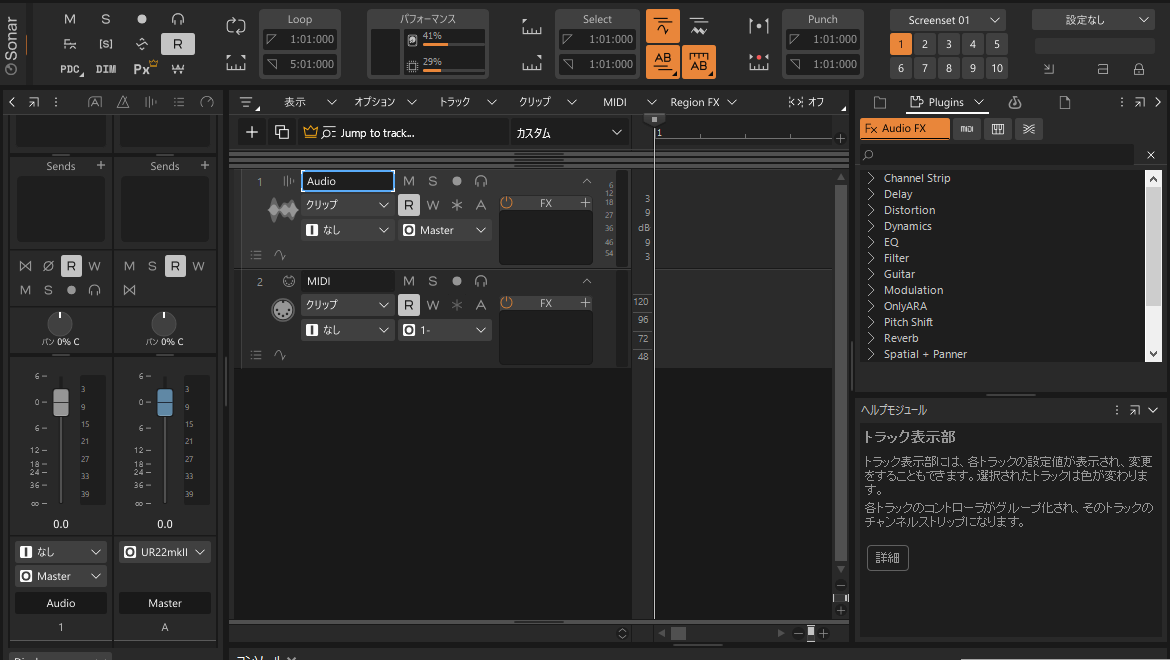Open the オプション menu
1170x660 pixels.
pyautogui.click(x=385, y=102)
